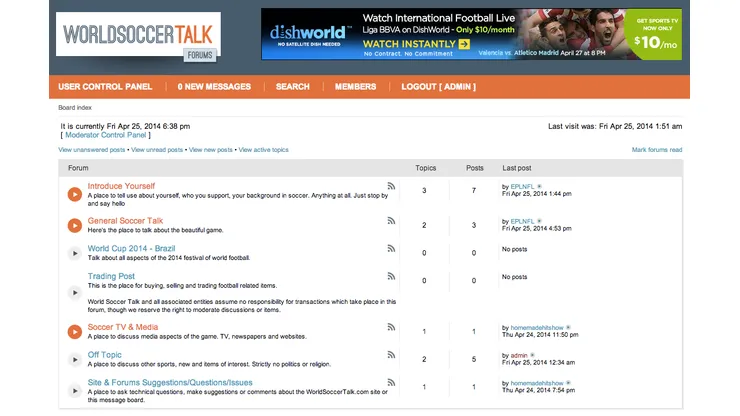Click the forum status icon beside Trading Post
This screenshot has width=740, height=416.
tap(74, 292)
